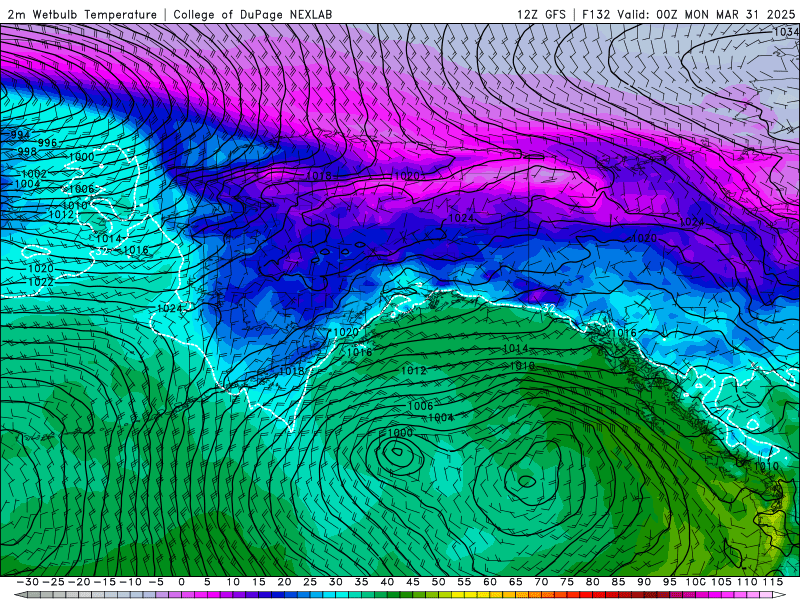
Task: Click the colorbar label 110
Action: coord(746,582)
